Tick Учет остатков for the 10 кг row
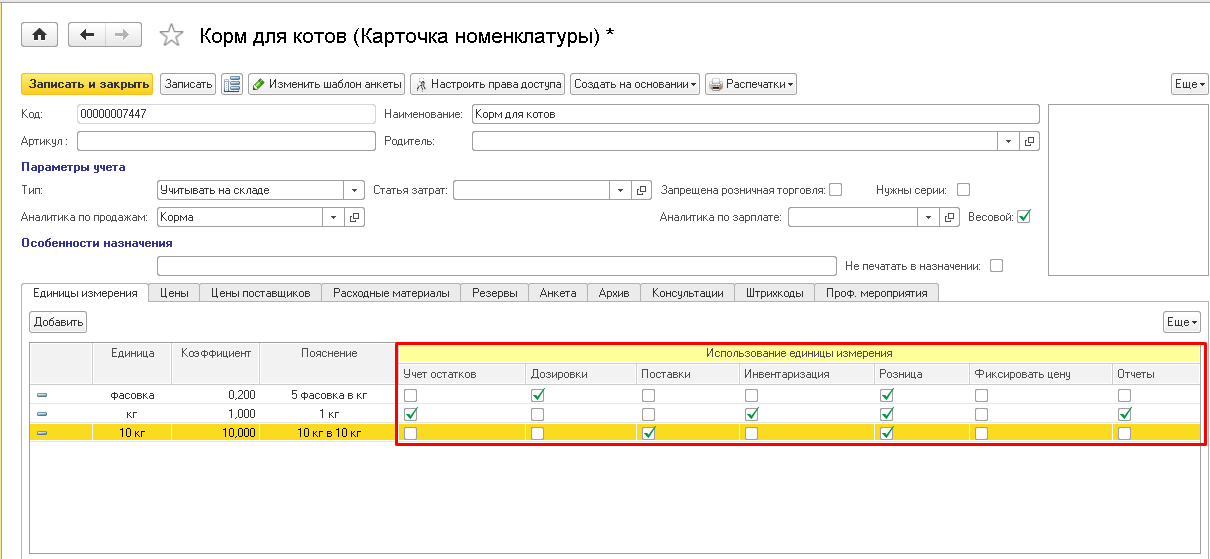This screenshot has width=1210, height=559. tap(410, 433)
